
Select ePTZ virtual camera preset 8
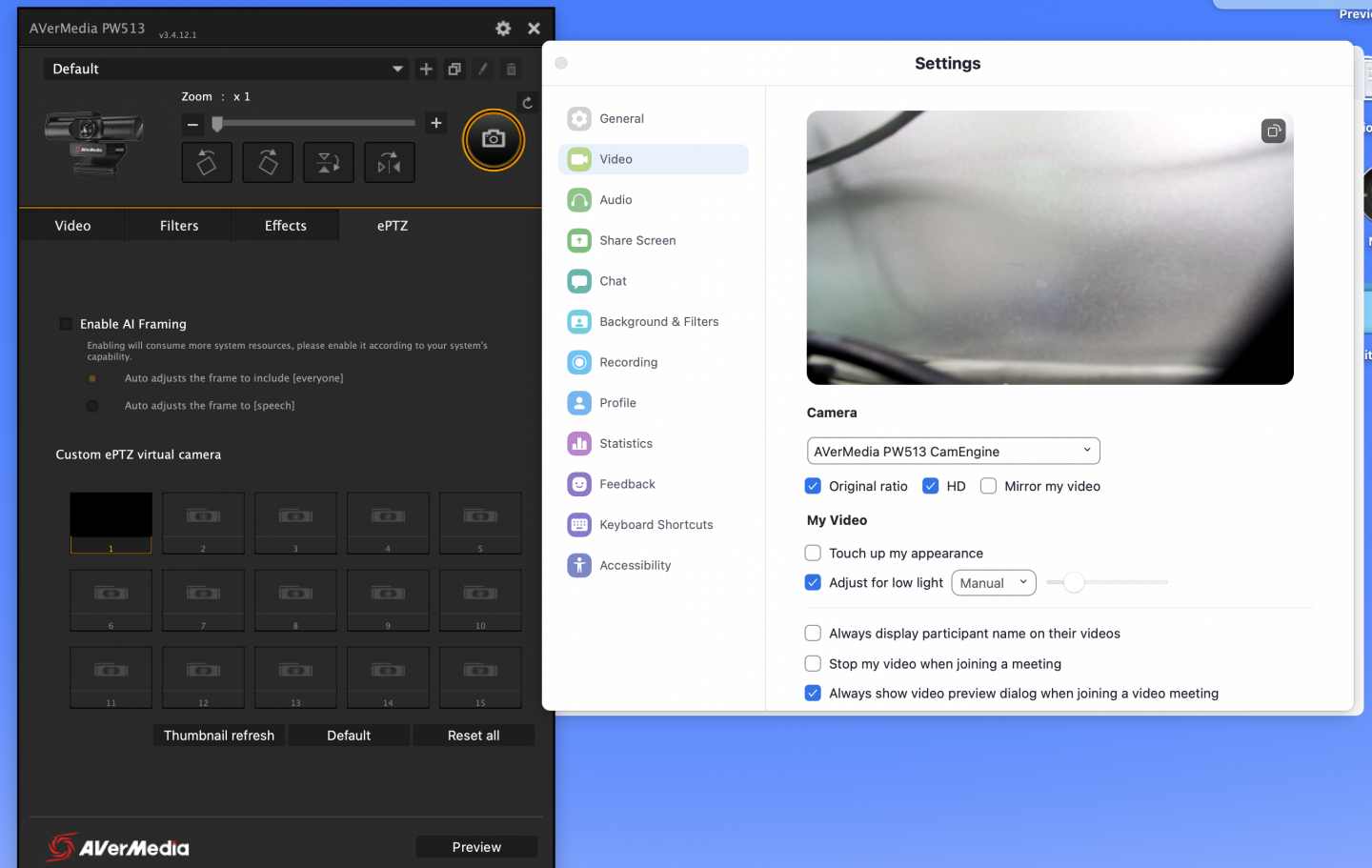(x=295, y=600)
